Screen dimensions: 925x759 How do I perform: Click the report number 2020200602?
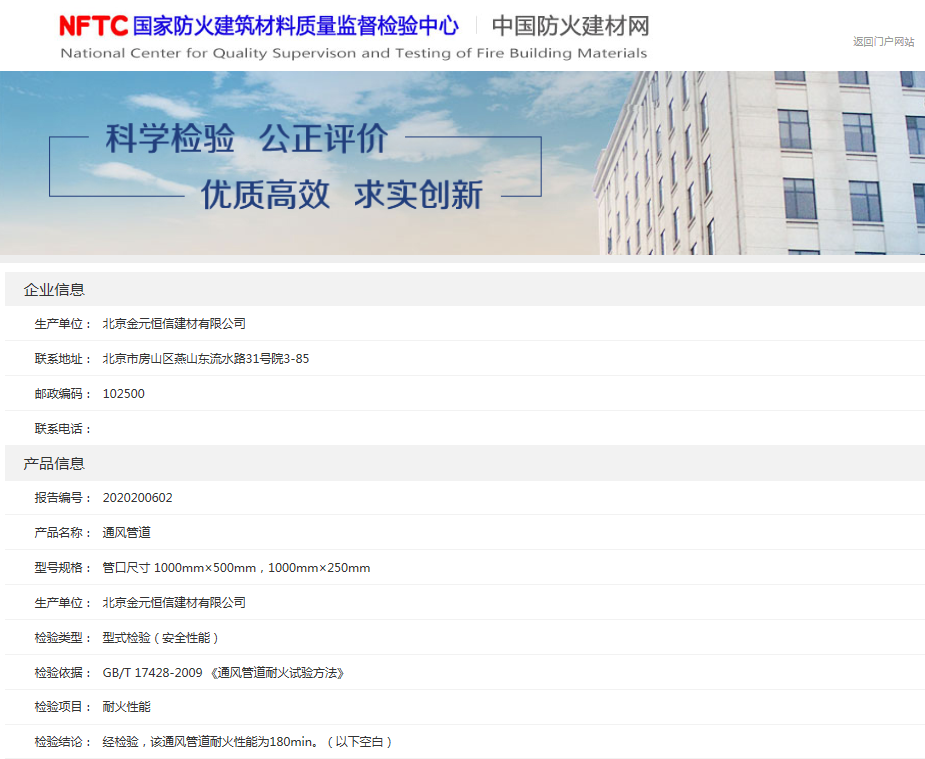[137, 497]
